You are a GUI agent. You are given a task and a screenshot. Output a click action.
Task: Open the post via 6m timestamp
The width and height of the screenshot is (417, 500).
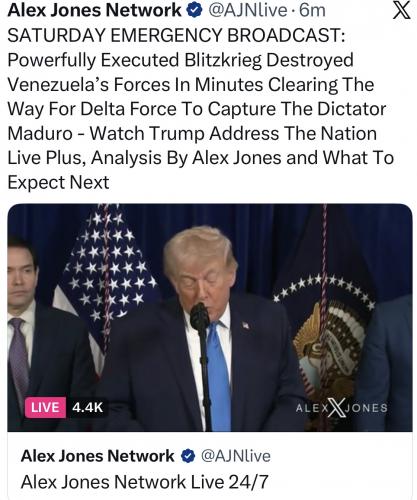coord(312,10)
